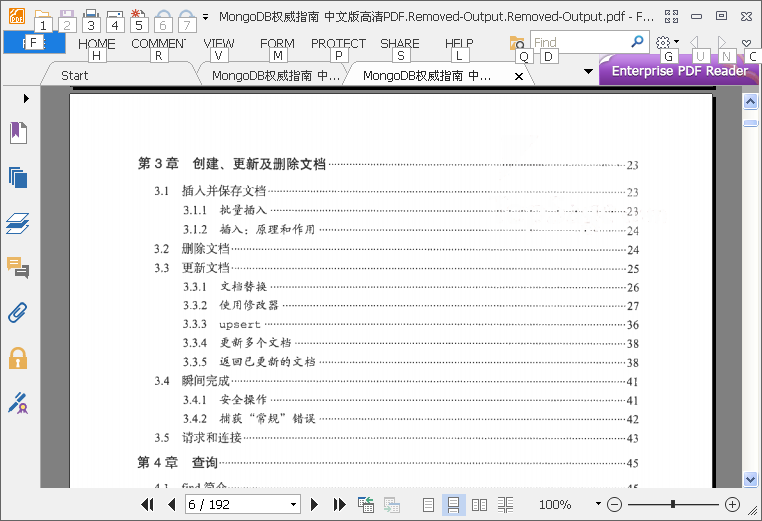Viewport: 762px width, 521px height.
Task: Zoom in with the plus button
Action: tap(732, 504)
